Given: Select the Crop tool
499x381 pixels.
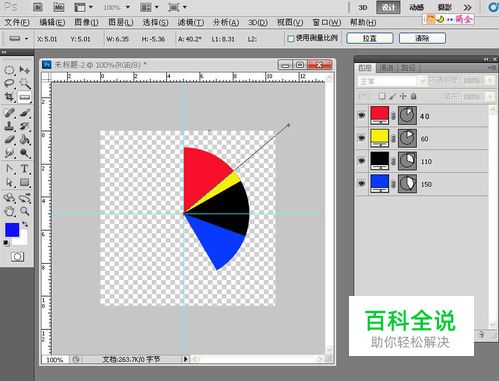Looking at the screenshot, I should 9,97.
